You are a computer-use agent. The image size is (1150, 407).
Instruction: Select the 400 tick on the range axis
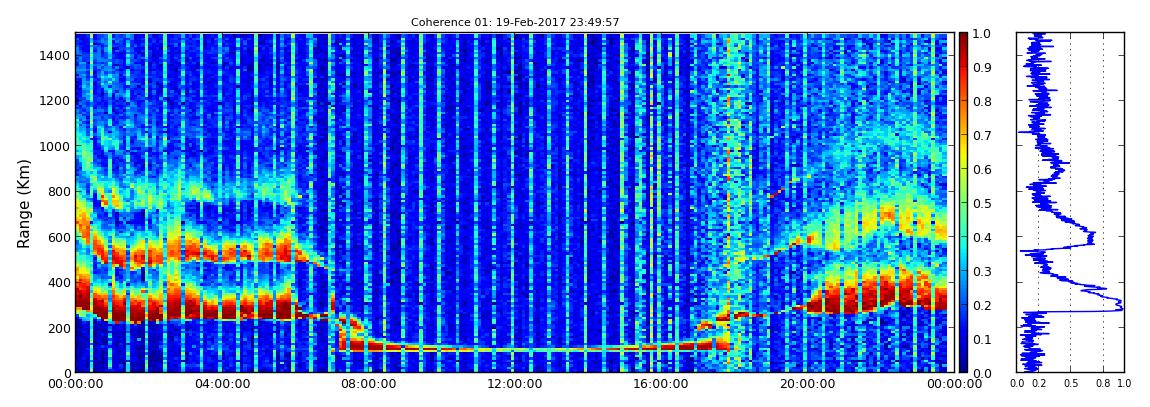coord(59,282)
